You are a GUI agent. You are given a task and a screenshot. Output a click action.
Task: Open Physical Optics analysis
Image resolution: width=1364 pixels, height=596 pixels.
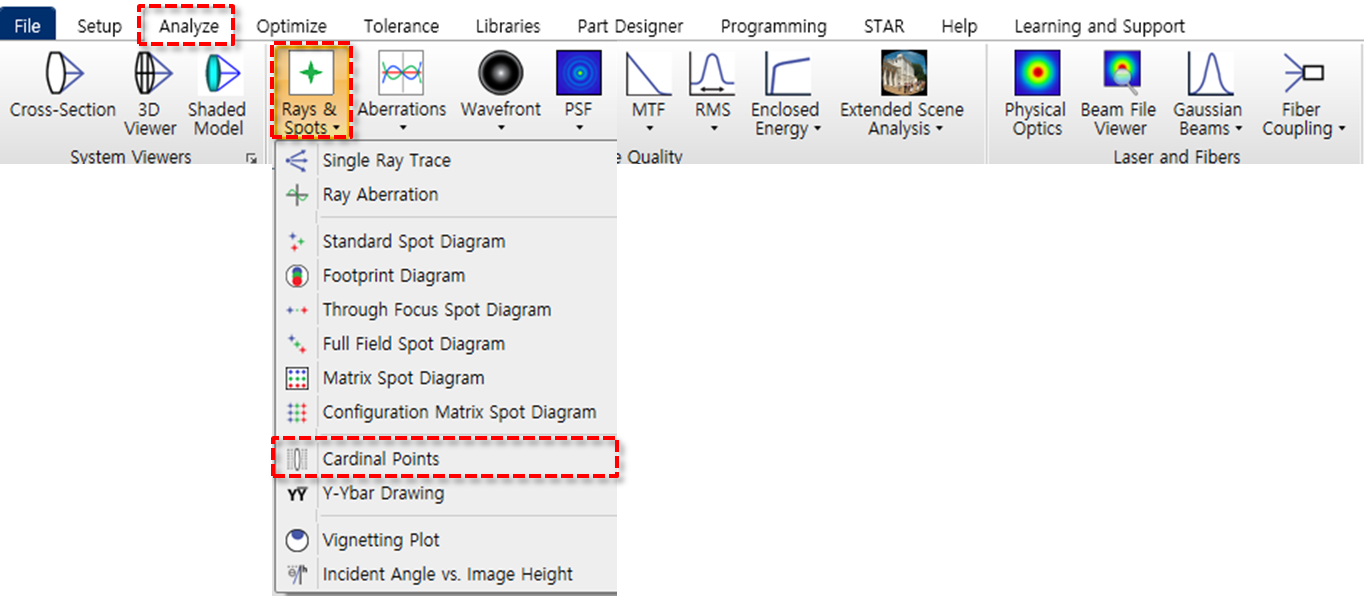1036,93
